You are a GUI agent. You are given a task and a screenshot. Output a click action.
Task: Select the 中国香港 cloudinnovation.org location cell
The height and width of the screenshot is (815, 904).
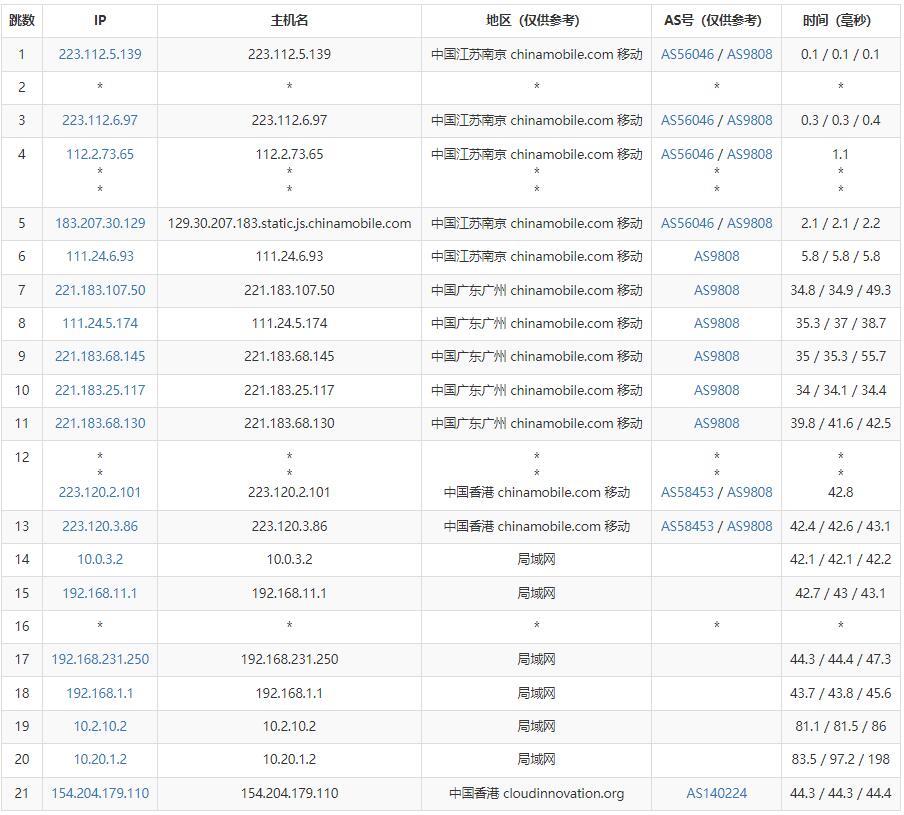coord(536,793)
